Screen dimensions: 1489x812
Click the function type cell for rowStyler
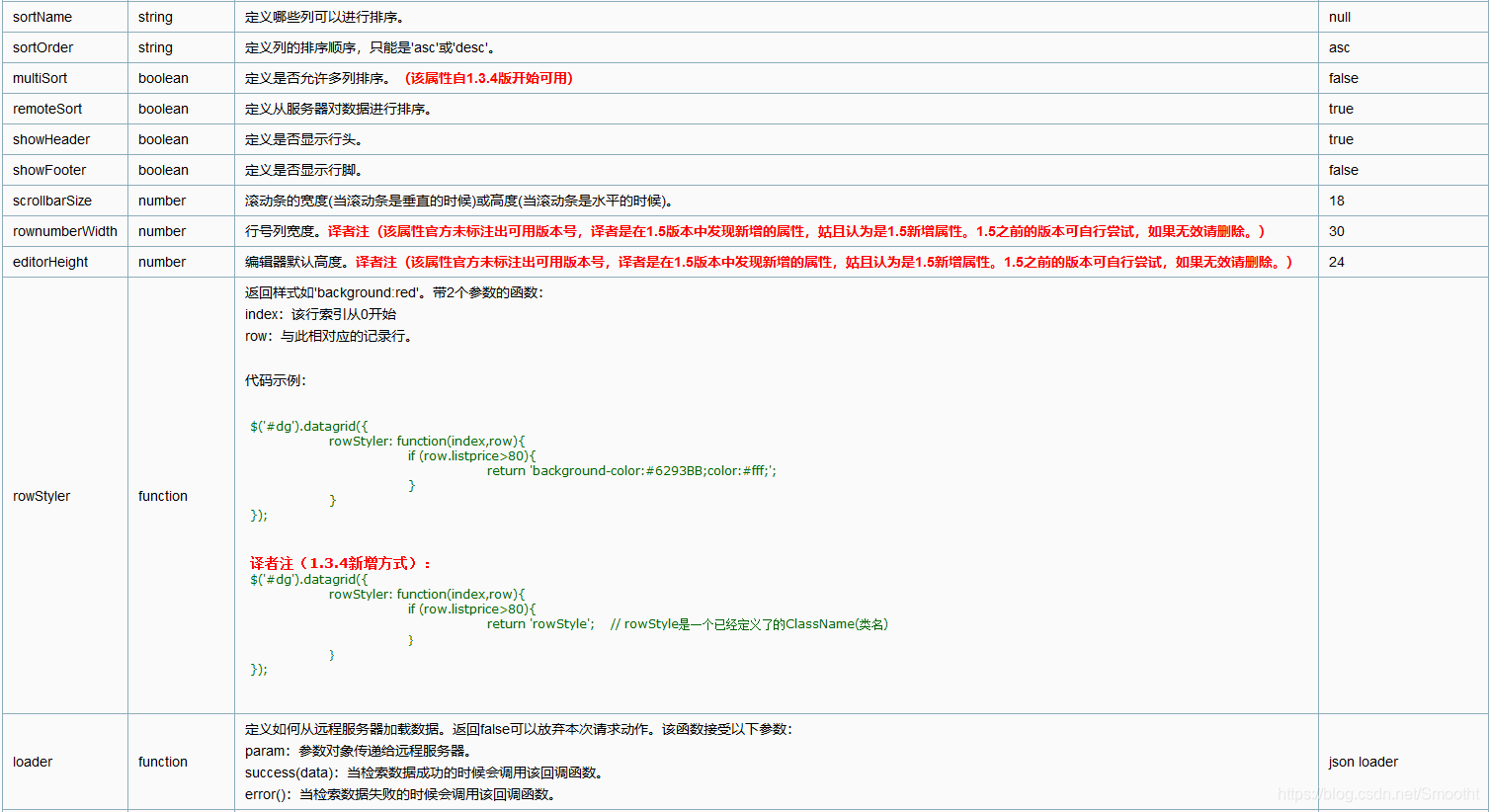[181, 496]
